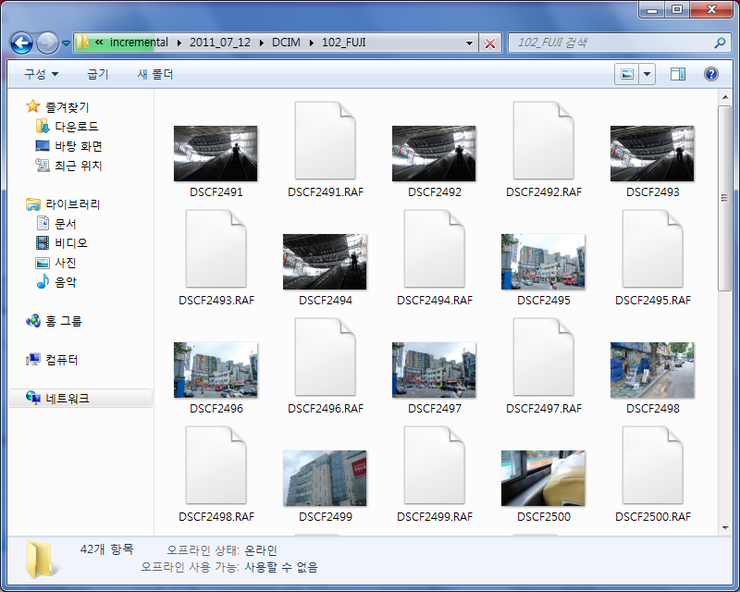Open the 구성 menu
Screen dimensions: 740x592
(41, 74)
